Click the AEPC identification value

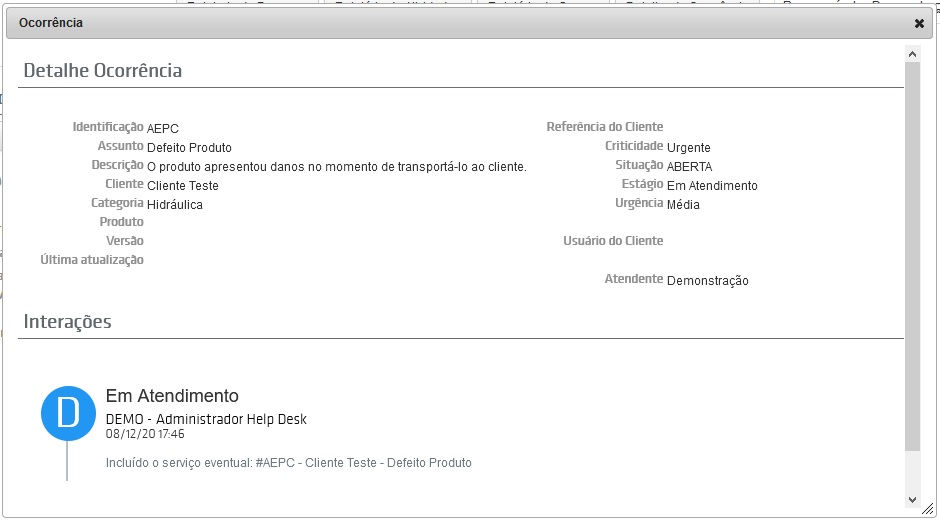click(x=162, y=128)
